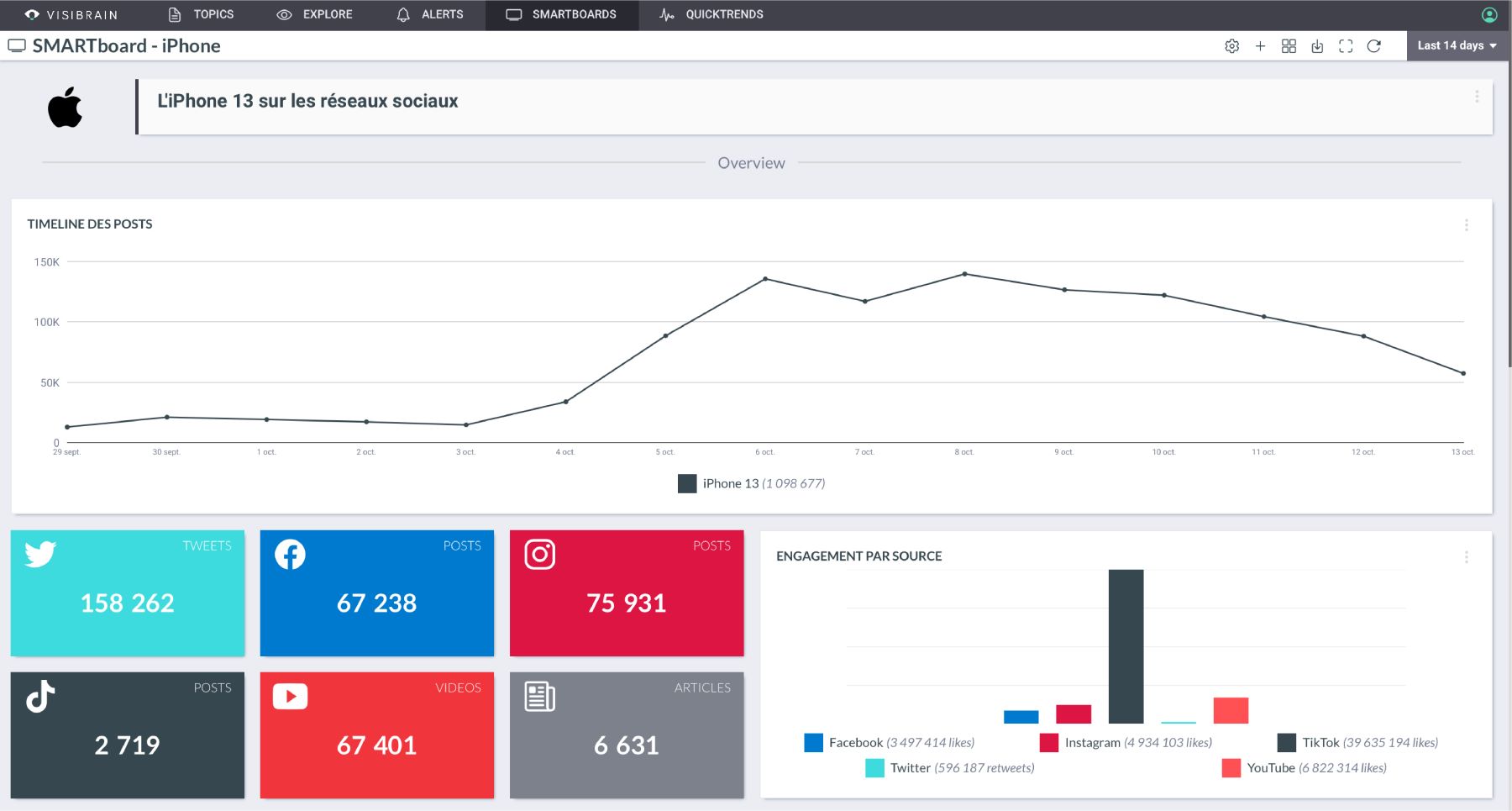
Task: Add a new widget with plus icon
Action: (x=1260, y=46)
